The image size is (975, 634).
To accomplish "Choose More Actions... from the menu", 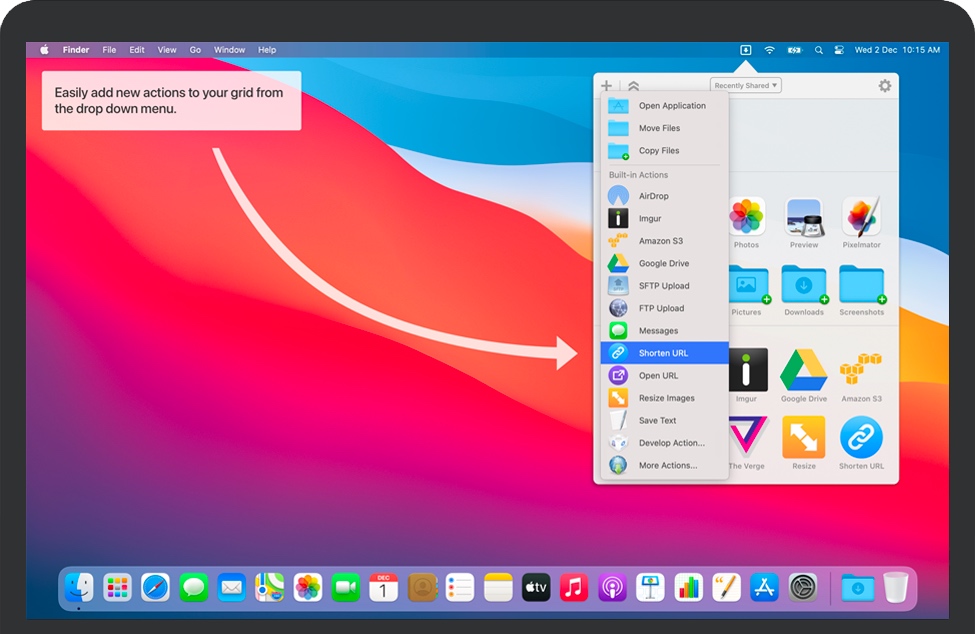I will click(667, 465).
